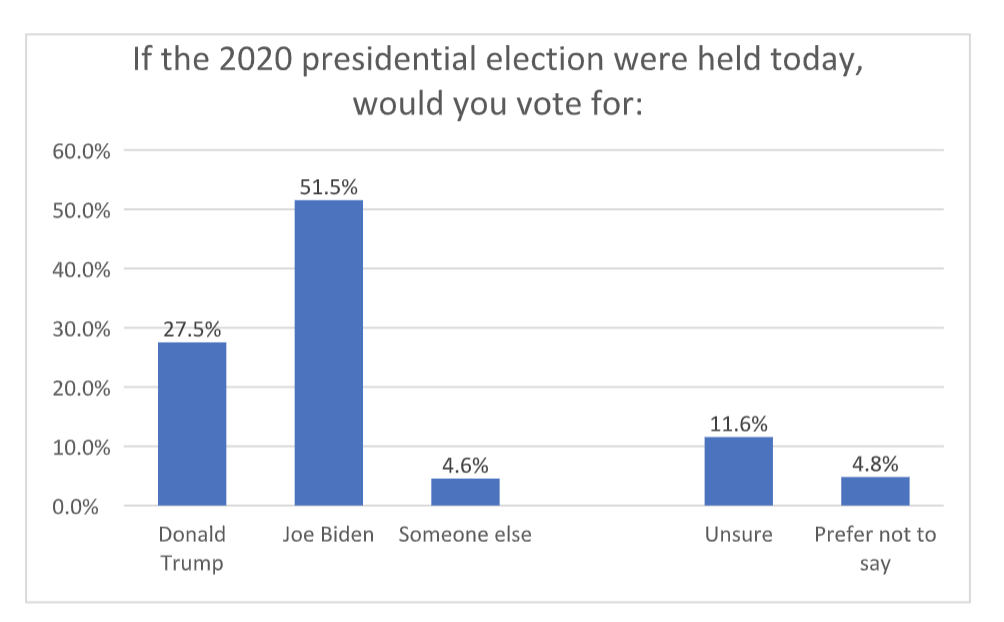
Task: Click the Donald Trump bar
Action: (192, 424)
